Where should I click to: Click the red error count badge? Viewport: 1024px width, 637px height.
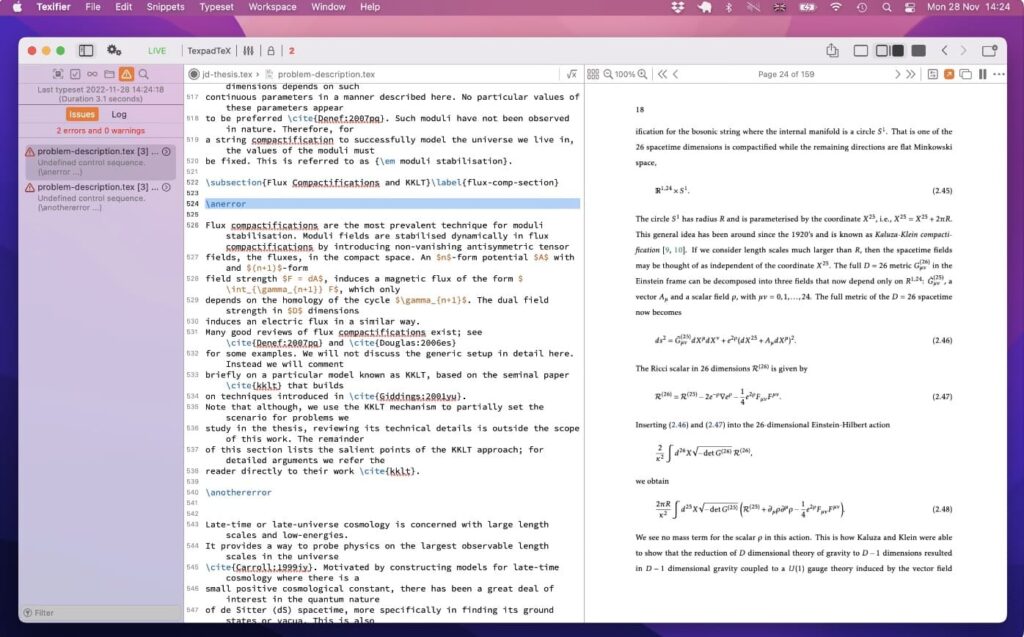(290, 49)
